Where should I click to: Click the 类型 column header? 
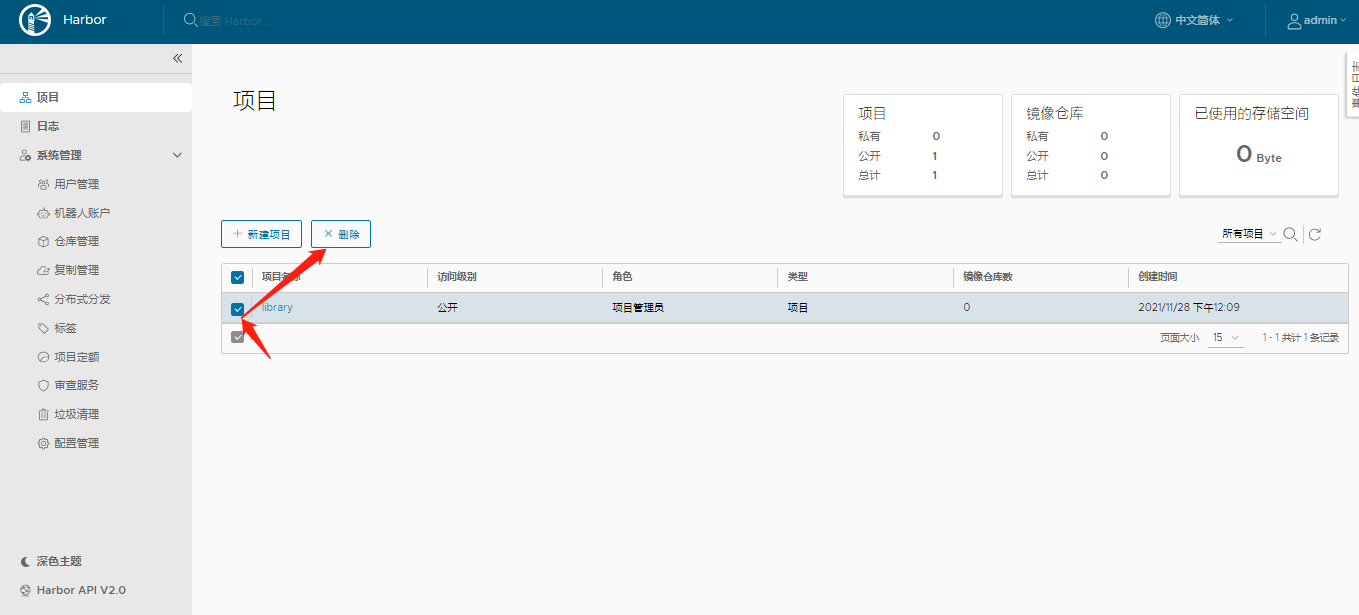point(798,277)
